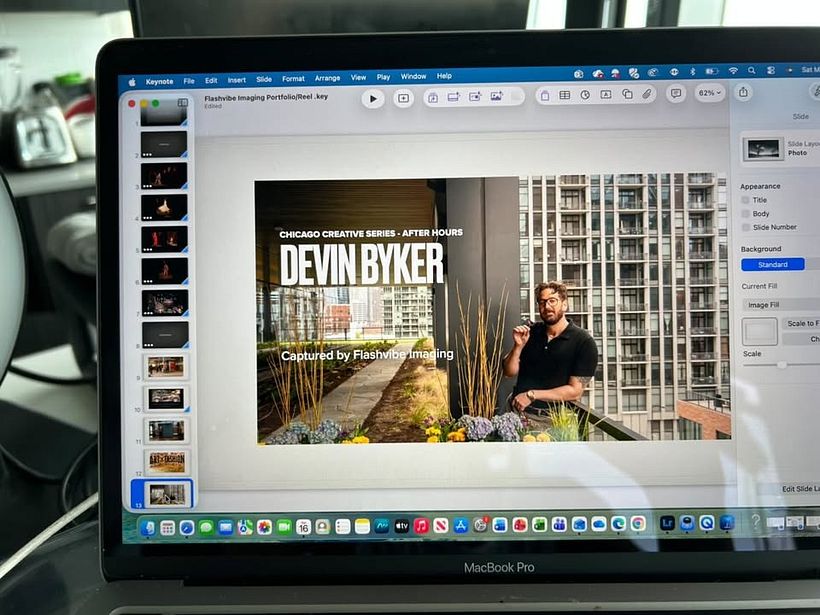Click the Flashvibe Imaging Portfolio/Reel document title
Screen dimensions: 820x615
(x=266, y=97)
